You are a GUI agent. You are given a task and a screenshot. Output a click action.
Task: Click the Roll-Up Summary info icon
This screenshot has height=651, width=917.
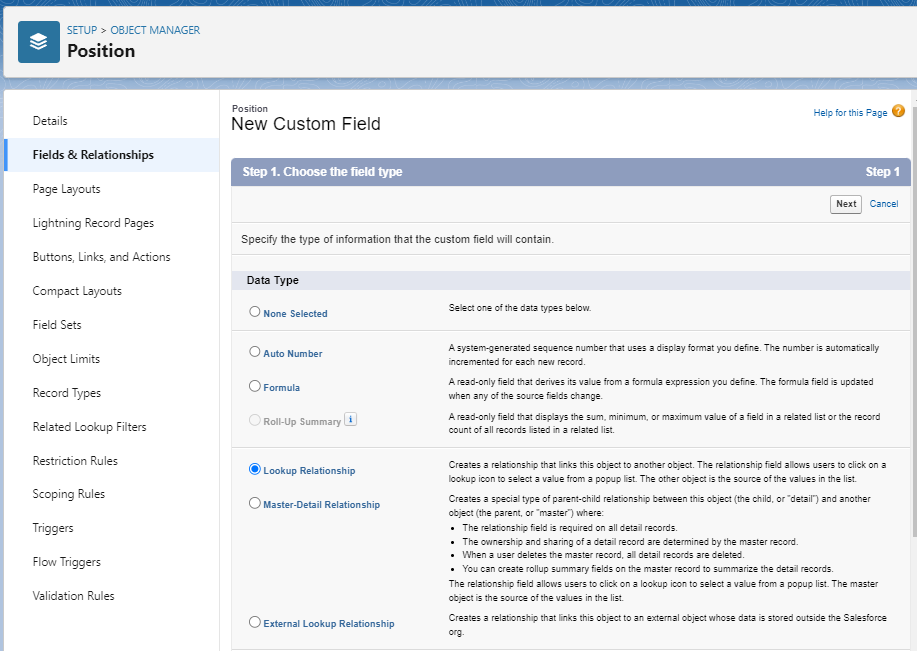coord(350,420)
